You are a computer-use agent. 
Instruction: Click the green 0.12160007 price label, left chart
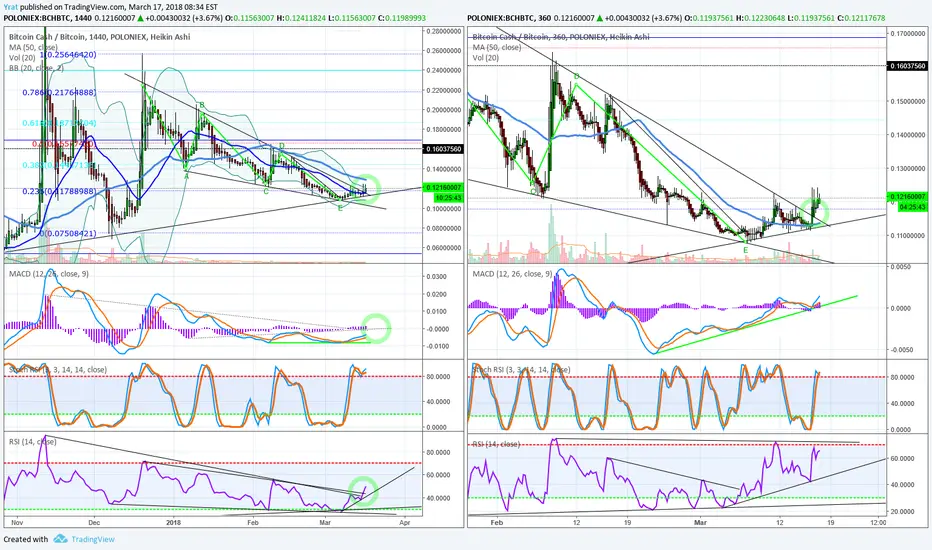click(x=443, y=187)
